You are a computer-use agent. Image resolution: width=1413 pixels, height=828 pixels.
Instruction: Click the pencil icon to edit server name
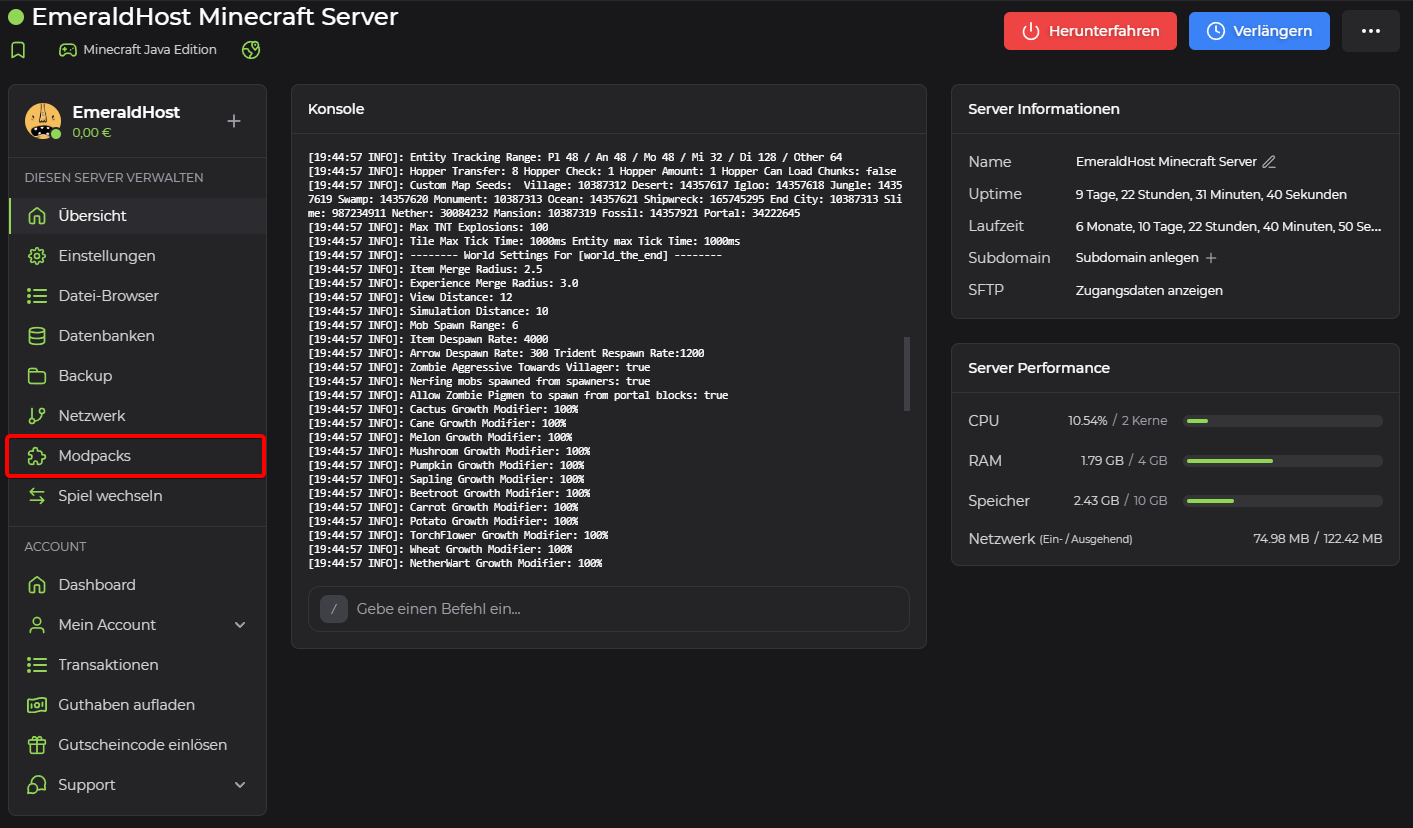coord(1269,162)
